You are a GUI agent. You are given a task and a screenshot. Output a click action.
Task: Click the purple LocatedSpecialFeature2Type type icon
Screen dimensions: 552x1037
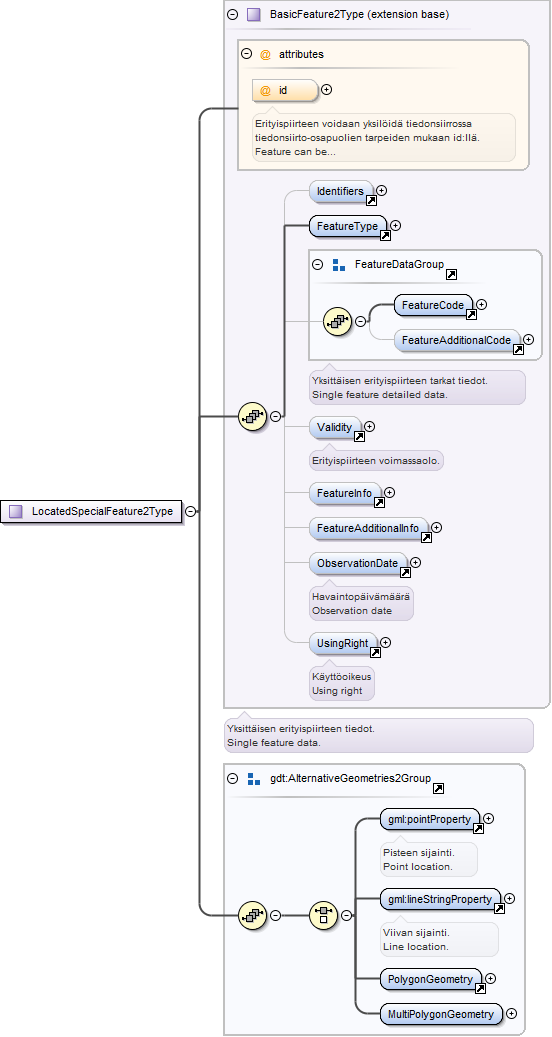[x=16, y=511]
